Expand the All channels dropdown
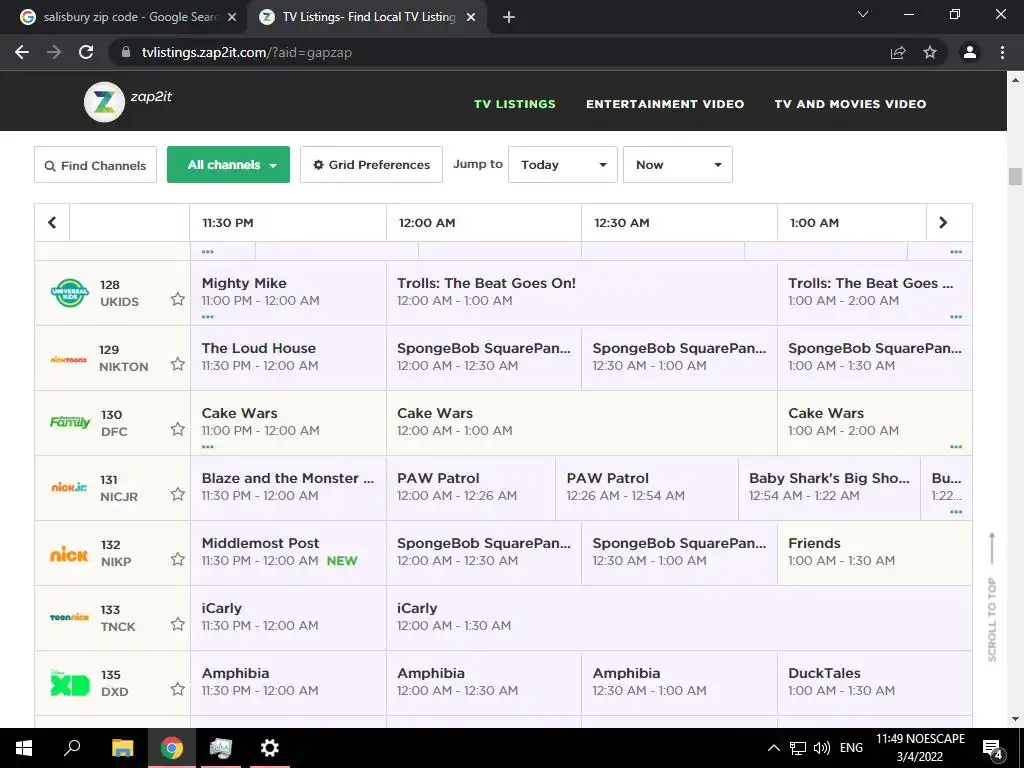 229,165
